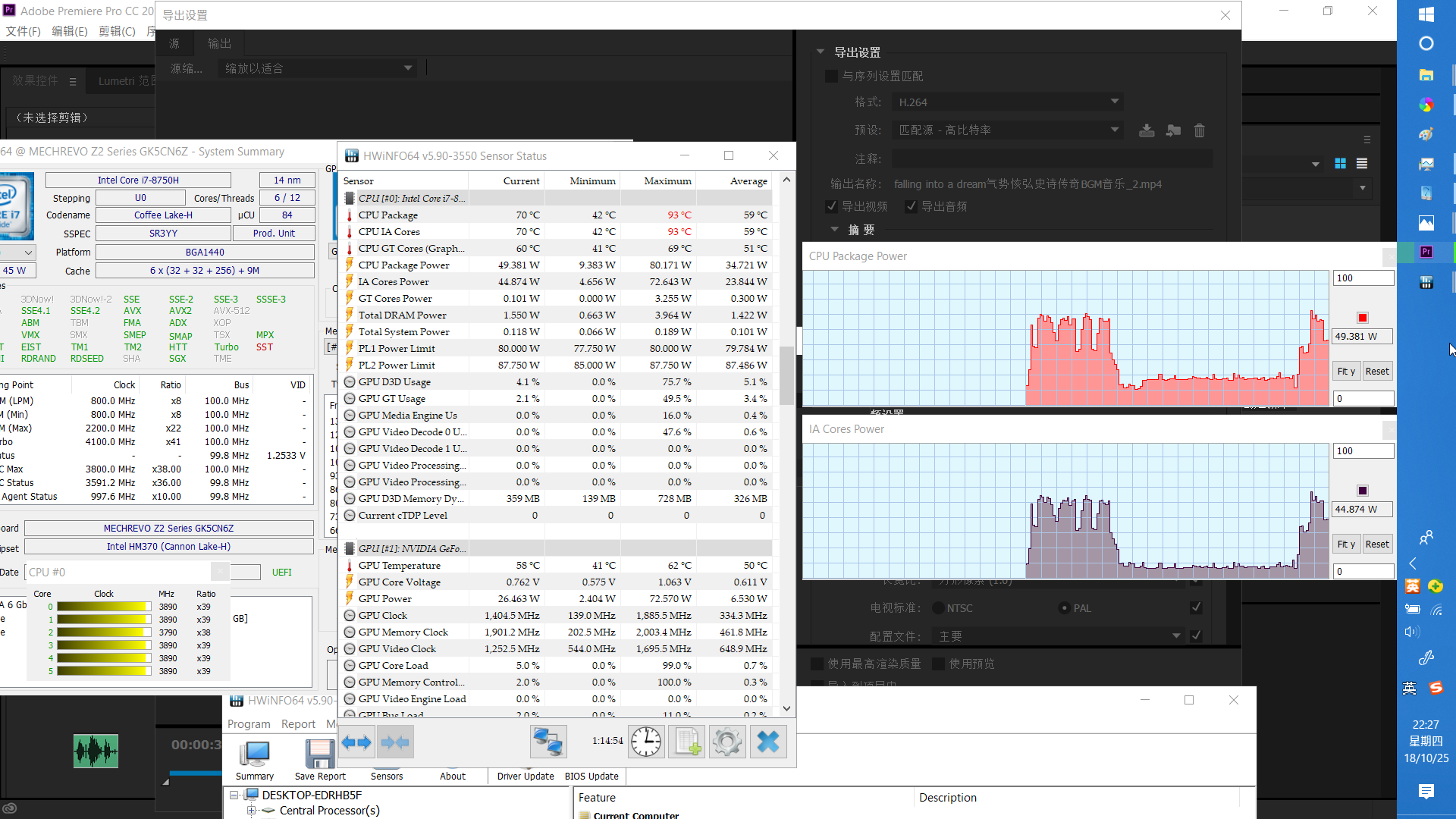Open the 预设 匹配源 dropdown
The width and height of the screenshot is (1456, 819).
1008,130
